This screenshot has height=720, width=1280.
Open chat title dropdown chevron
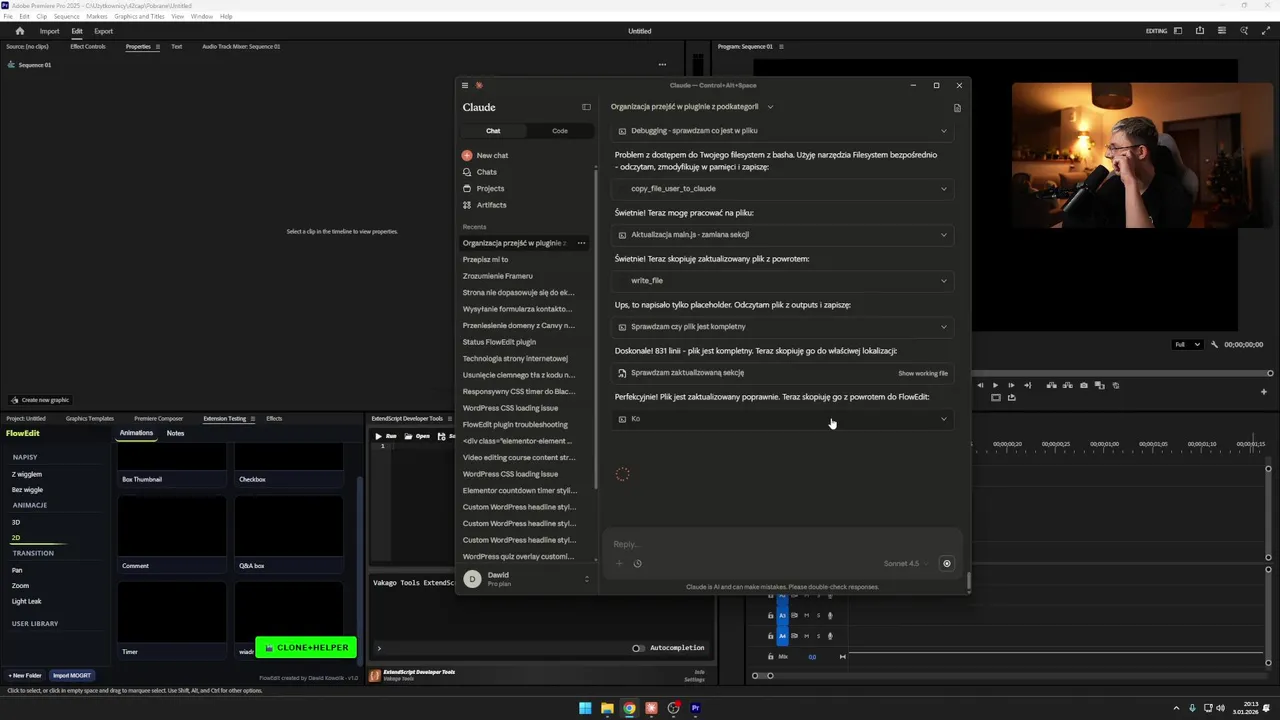coord(770,107)
